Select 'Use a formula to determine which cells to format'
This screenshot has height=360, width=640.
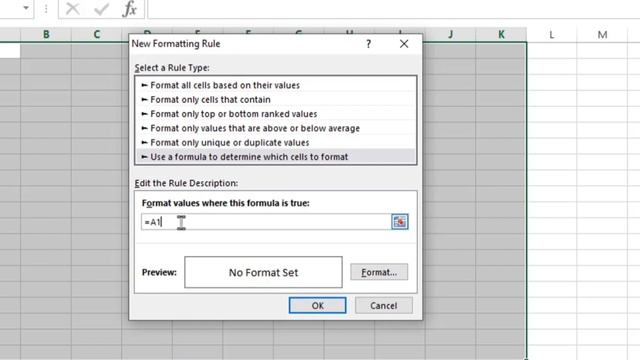point(276,157)
